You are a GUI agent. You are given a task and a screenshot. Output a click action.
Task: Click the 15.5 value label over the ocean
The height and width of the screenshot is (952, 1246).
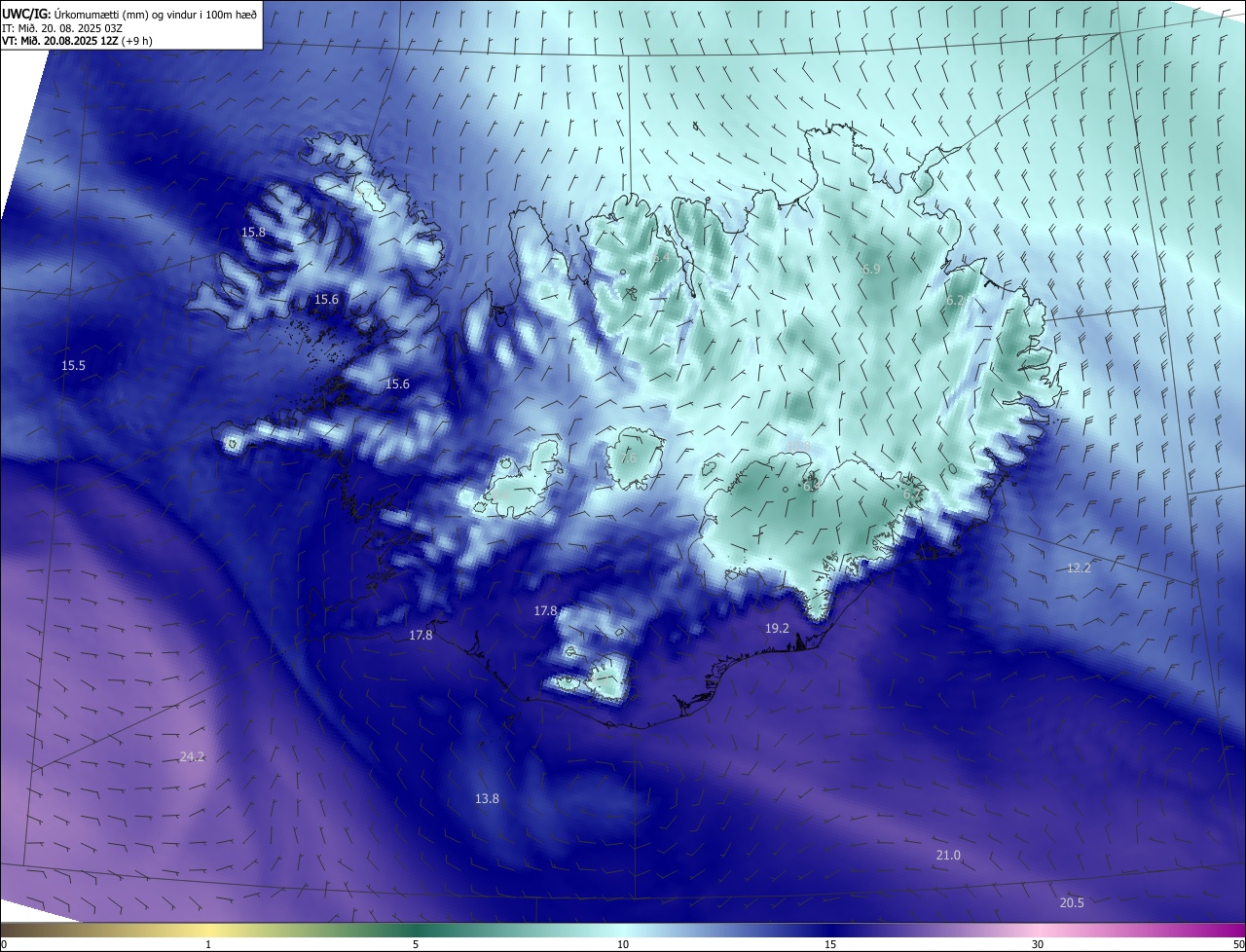coord(73,366)
